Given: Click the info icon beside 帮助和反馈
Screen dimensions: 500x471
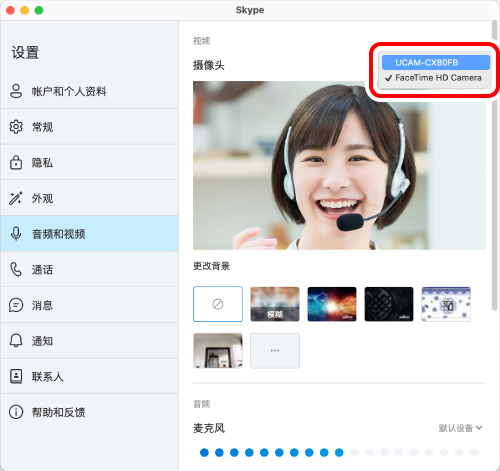Looking at the screenshot, I should point(16,412).
